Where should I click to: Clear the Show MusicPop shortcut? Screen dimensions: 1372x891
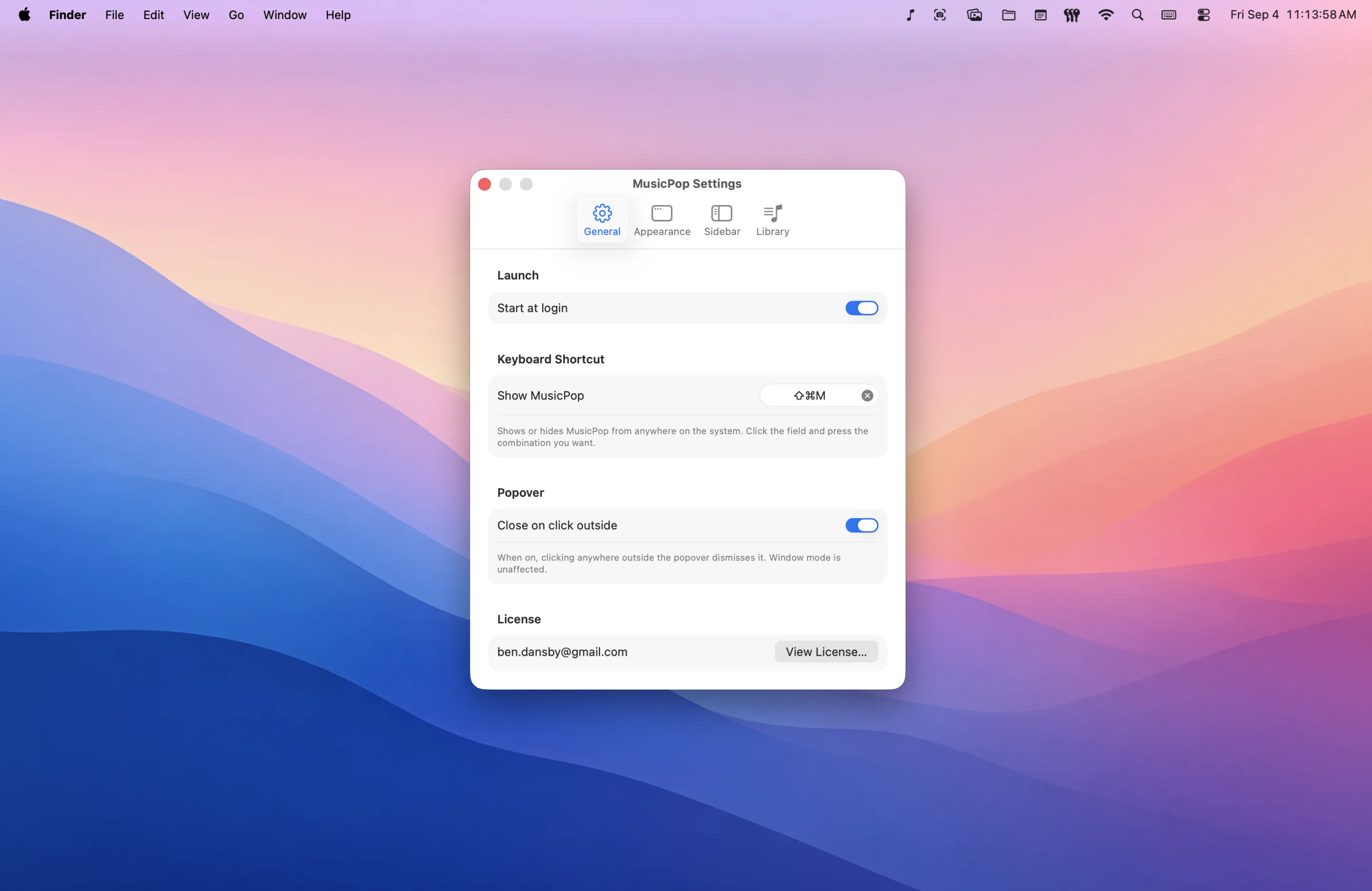point(867,395)
